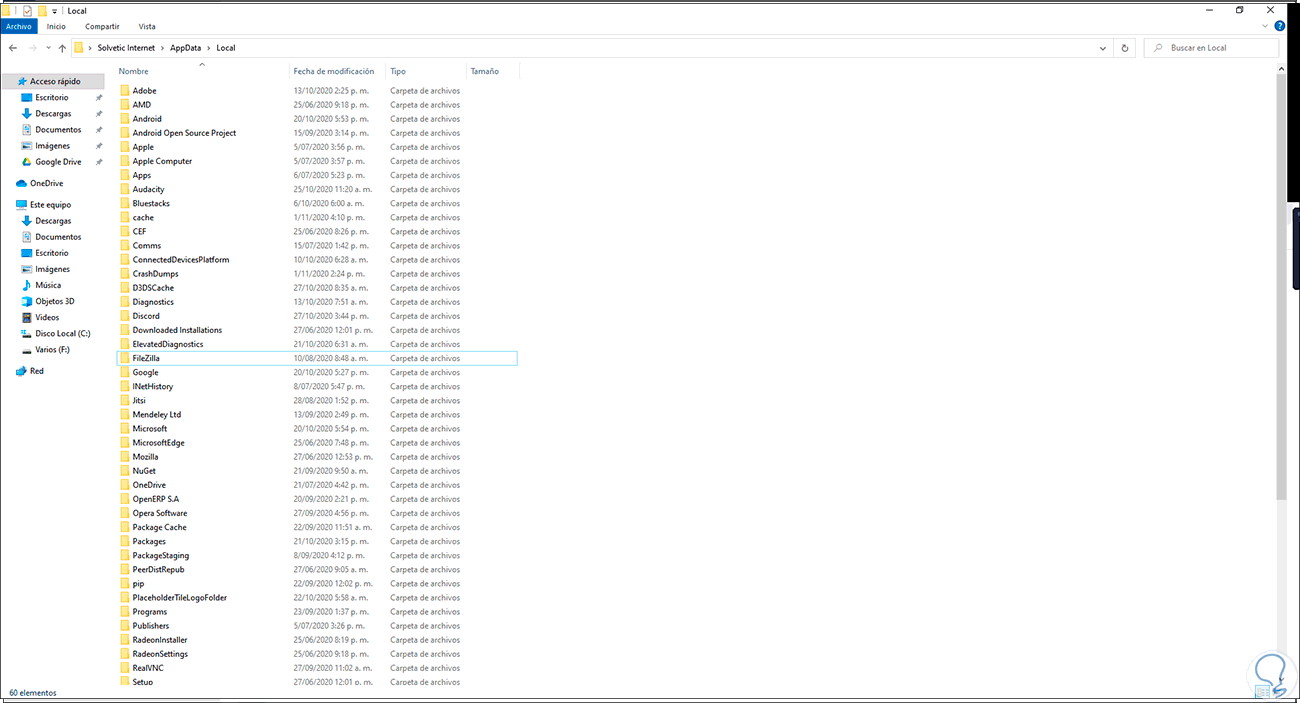The width and height of the screenshot is (1300, 703).
Task: Select the Microsoft folder name
Action: pyautogui.click(x=150, y=428)
